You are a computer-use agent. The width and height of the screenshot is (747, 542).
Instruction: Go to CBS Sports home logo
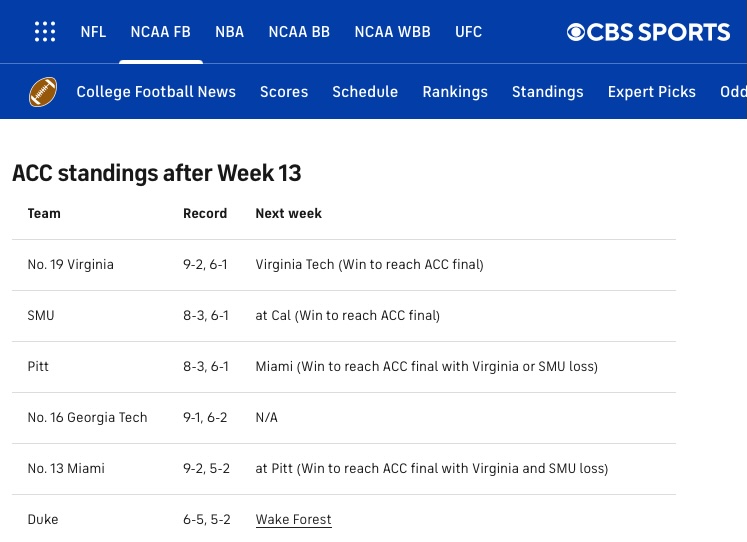pos(648,32)
